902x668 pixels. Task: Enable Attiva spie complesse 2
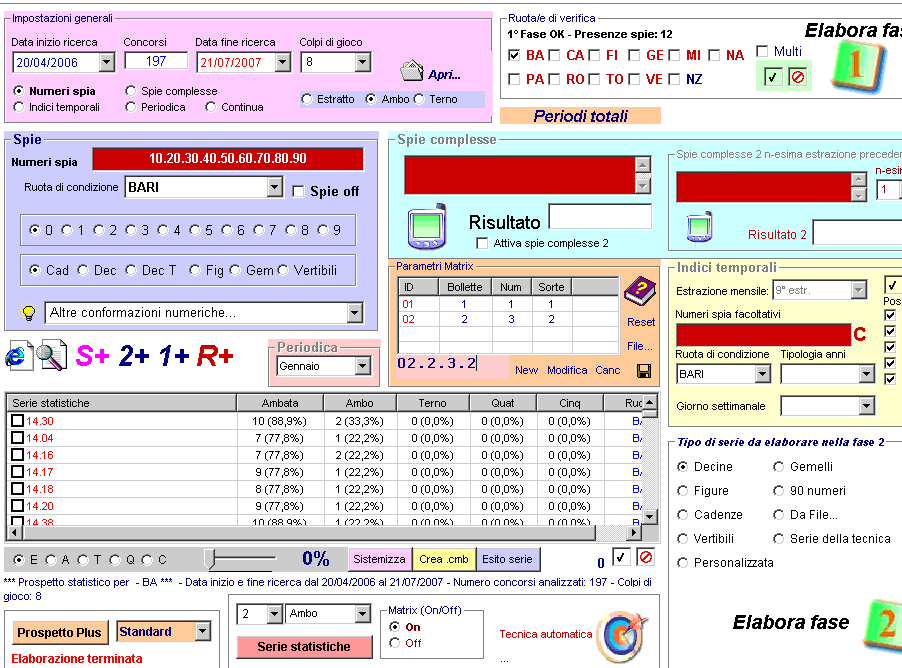[482, 243]
